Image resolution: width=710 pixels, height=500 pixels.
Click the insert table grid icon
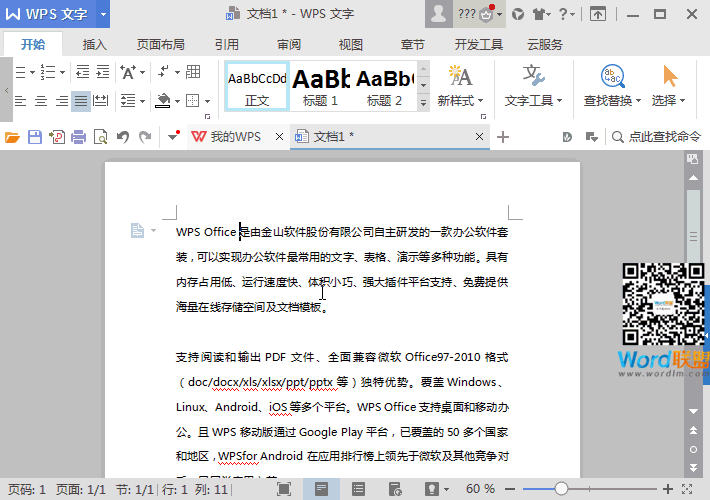[193, 72]
